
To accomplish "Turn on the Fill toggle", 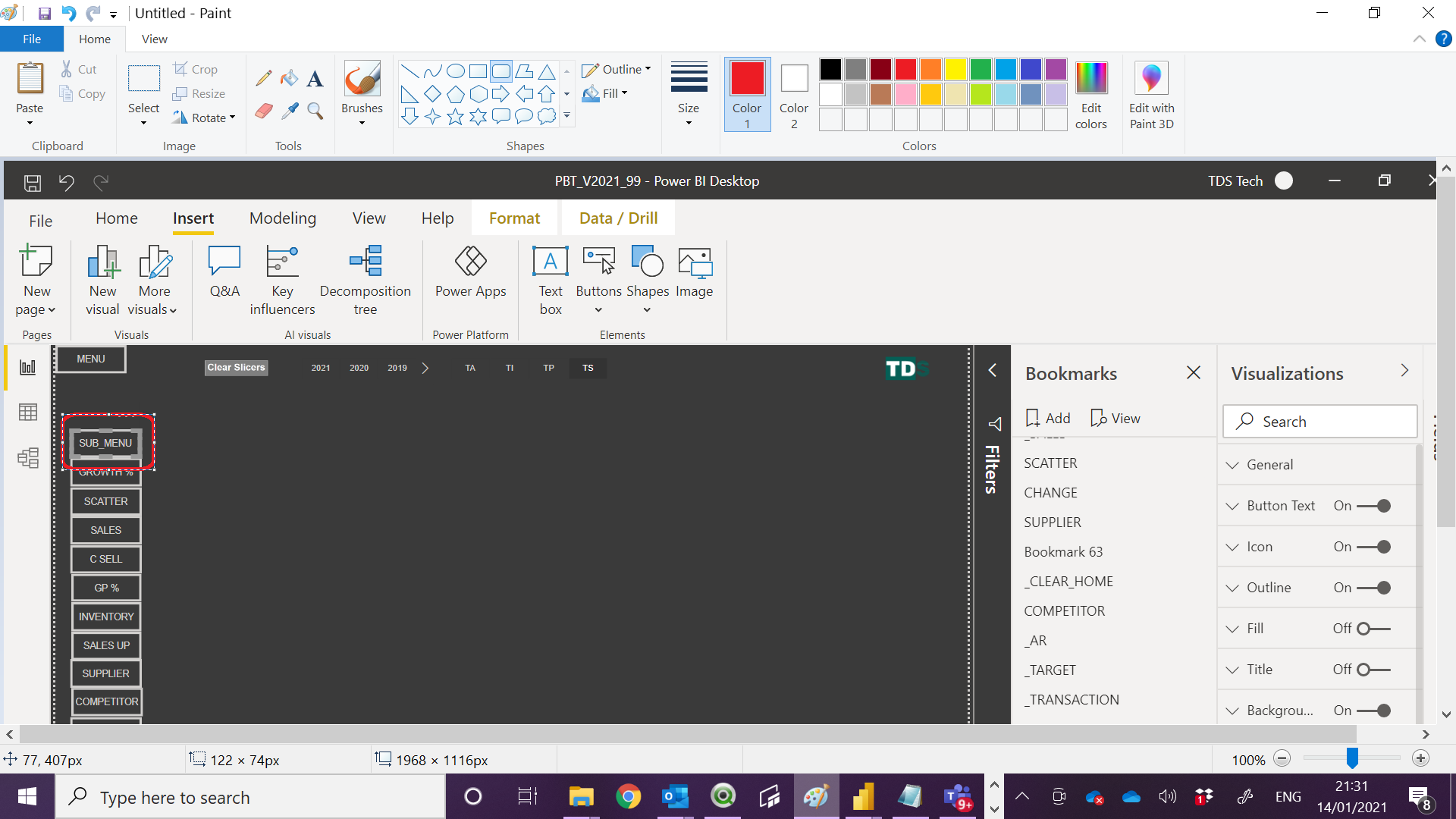I will point(1373,629).
